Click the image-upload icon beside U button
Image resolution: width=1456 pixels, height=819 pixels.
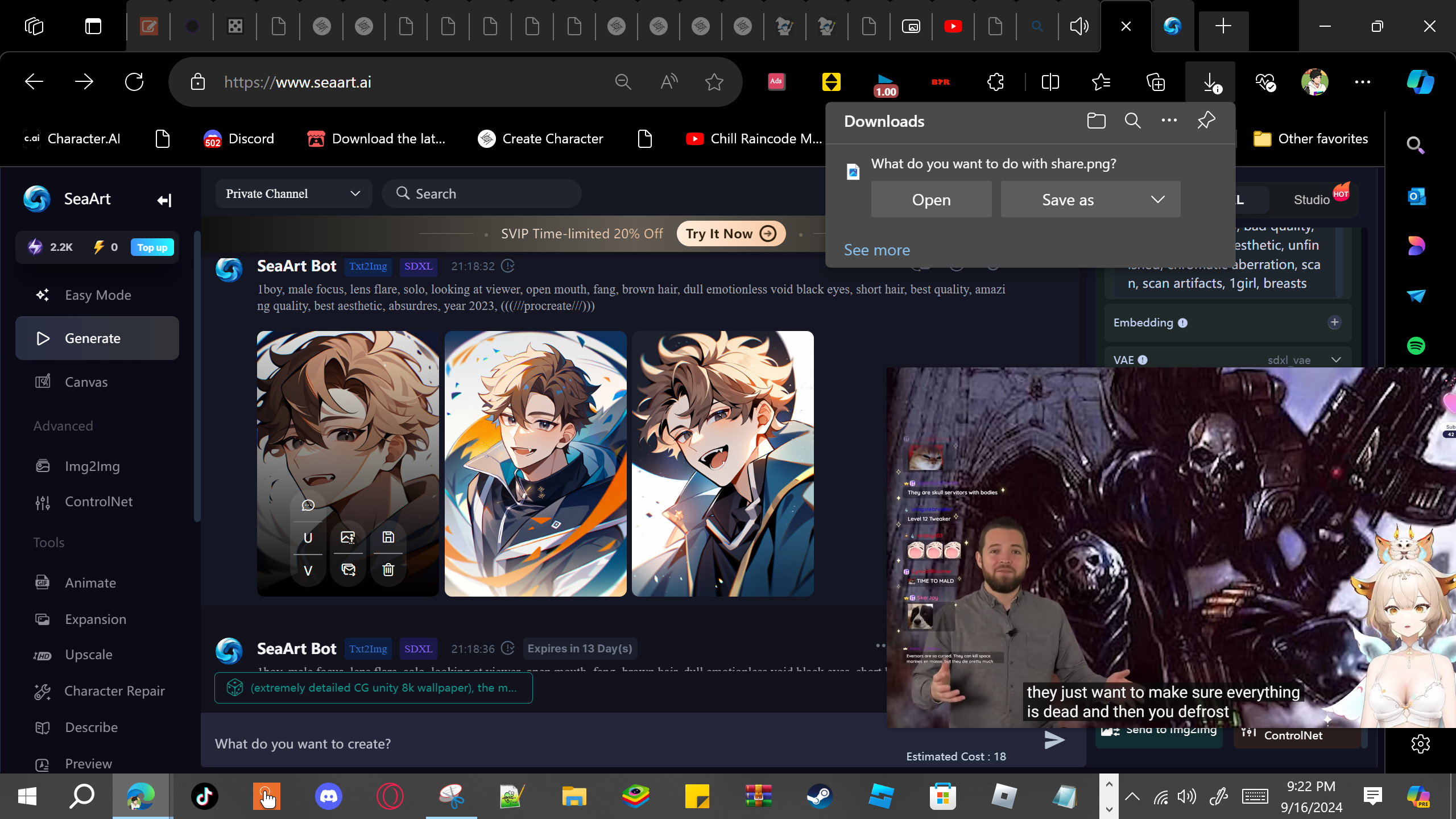point(348,537)
